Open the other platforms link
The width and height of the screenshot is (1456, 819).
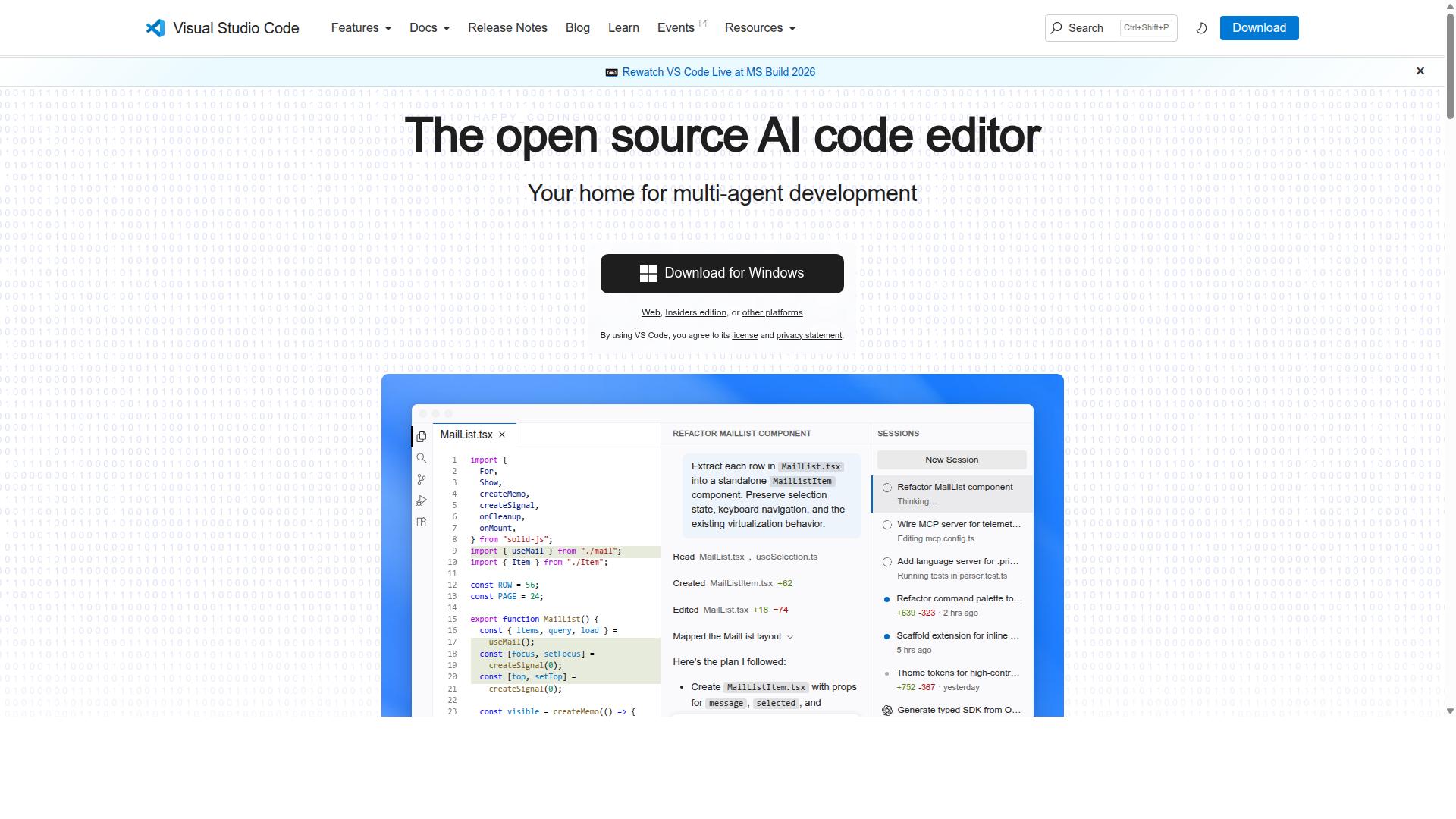tap(772, 312)
